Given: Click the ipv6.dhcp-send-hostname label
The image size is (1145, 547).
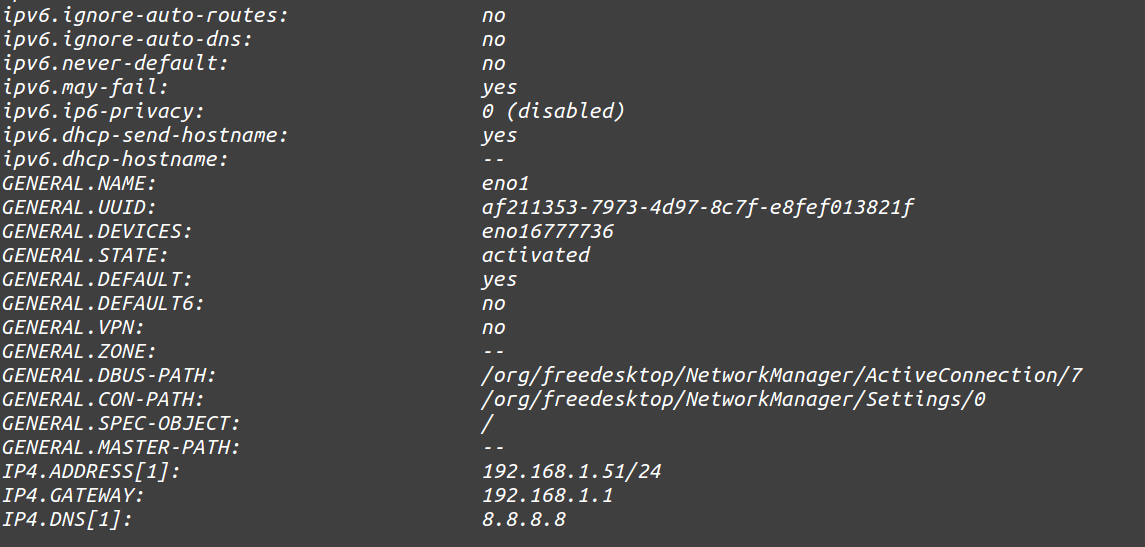Looking at the screenshot, I should click(x=132, y=135).
